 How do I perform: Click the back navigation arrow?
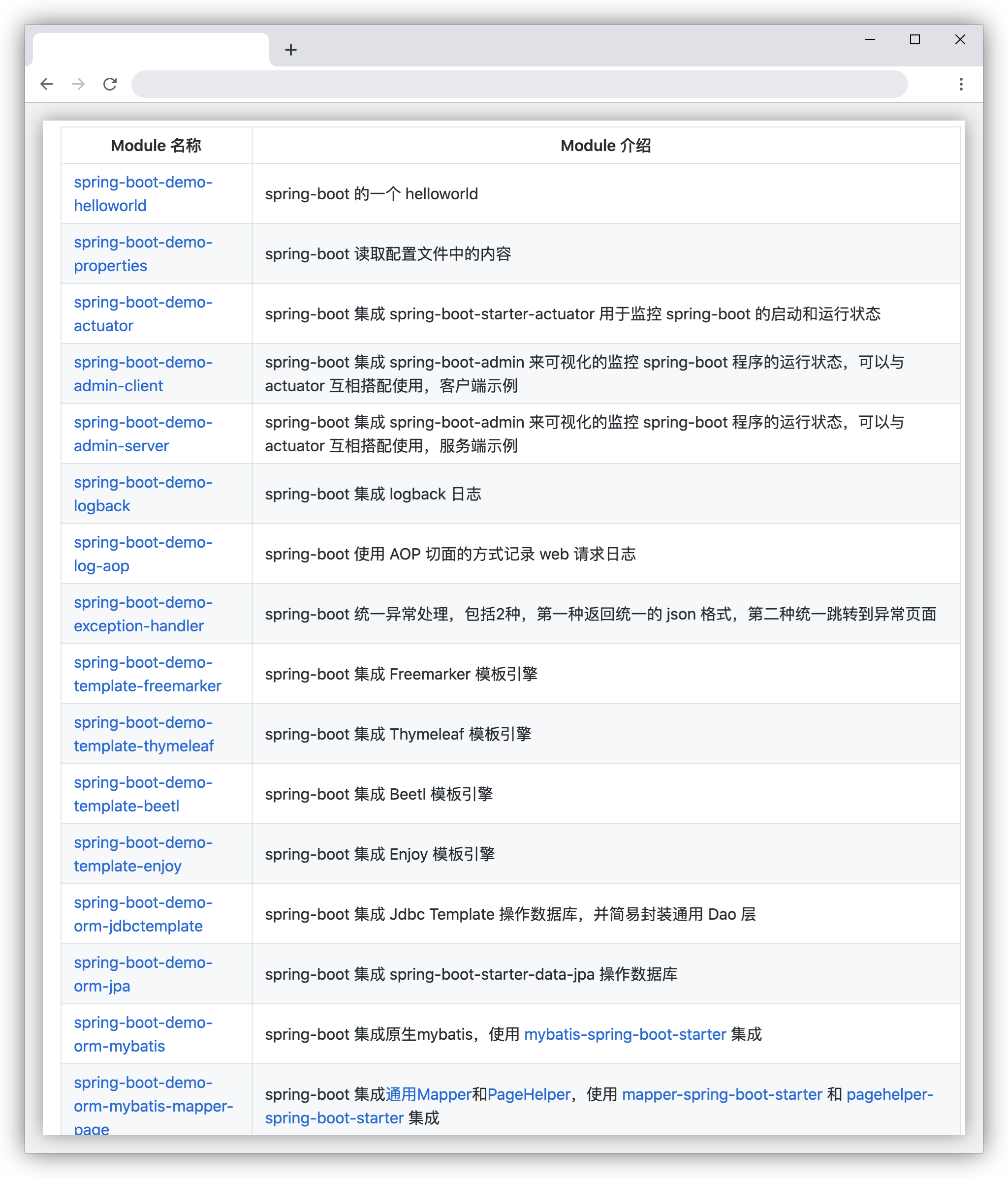coord(47,84)
